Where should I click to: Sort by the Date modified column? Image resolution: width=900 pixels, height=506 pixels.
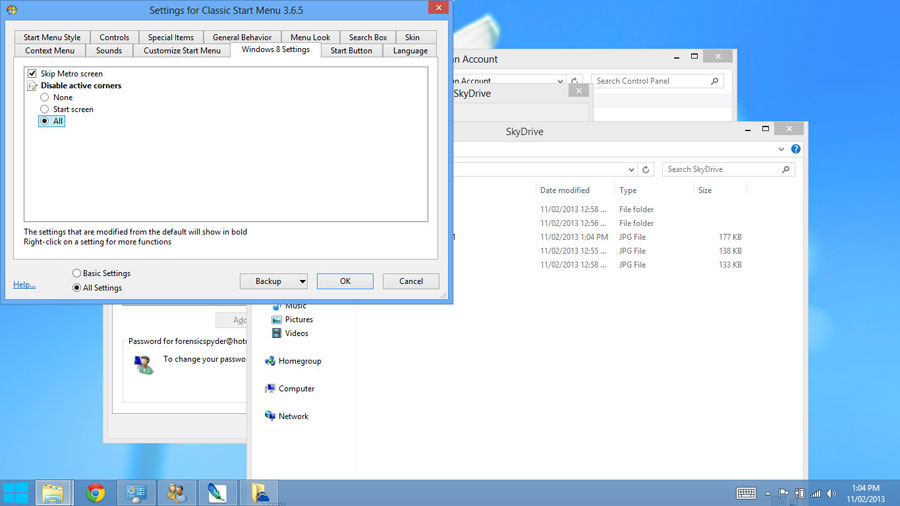pos(565,190)
